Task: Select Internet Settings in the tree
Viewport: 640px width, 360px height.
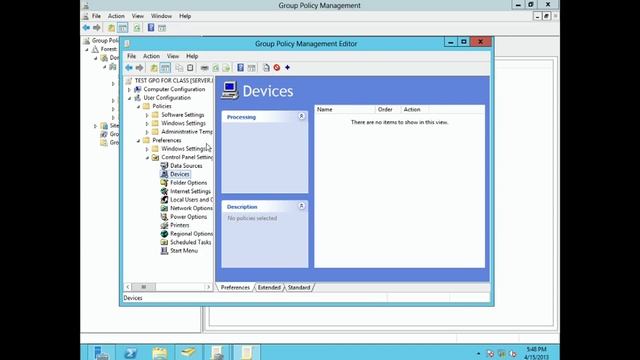Action: [x=190, y=191]
